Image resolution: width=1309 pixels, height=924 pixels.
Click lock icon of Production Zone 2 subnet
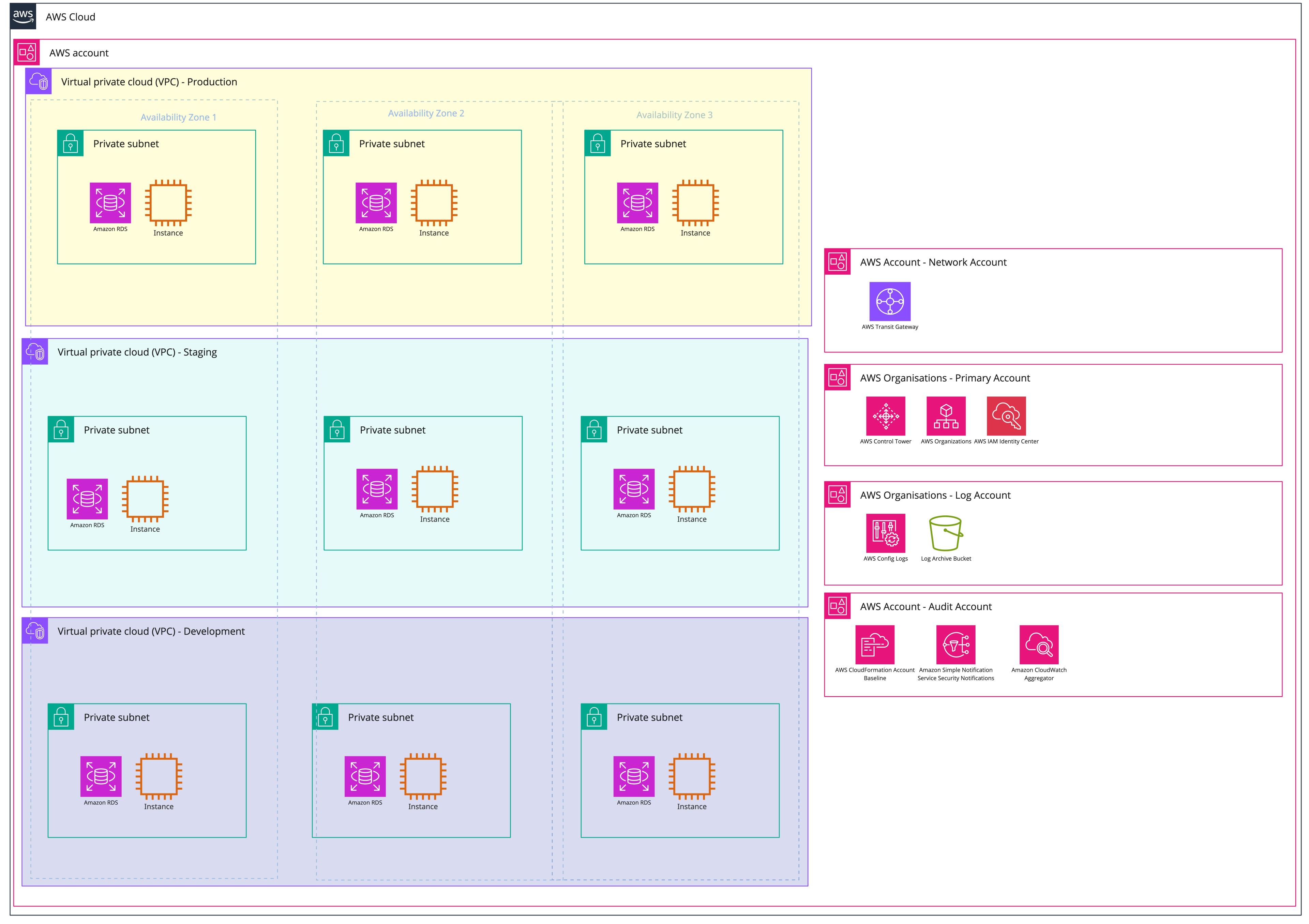pos(336,143)
